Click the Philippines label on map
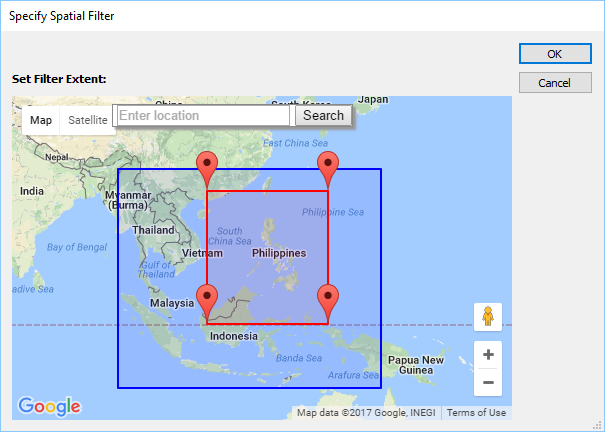 pos(279,253)
